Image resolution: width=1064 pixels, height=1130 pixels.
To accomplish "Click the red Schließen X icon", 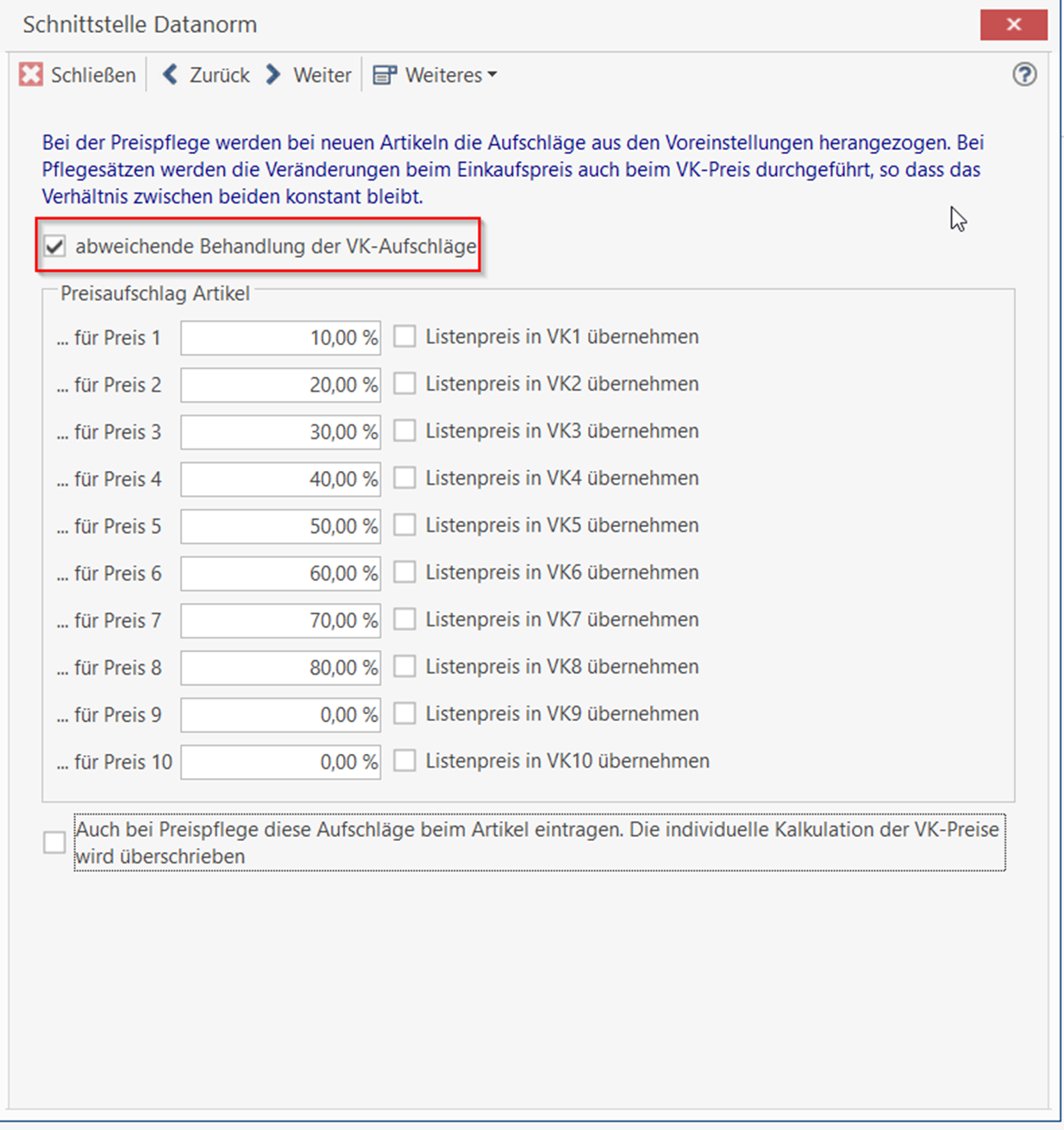I will click(x=31, y=75).
